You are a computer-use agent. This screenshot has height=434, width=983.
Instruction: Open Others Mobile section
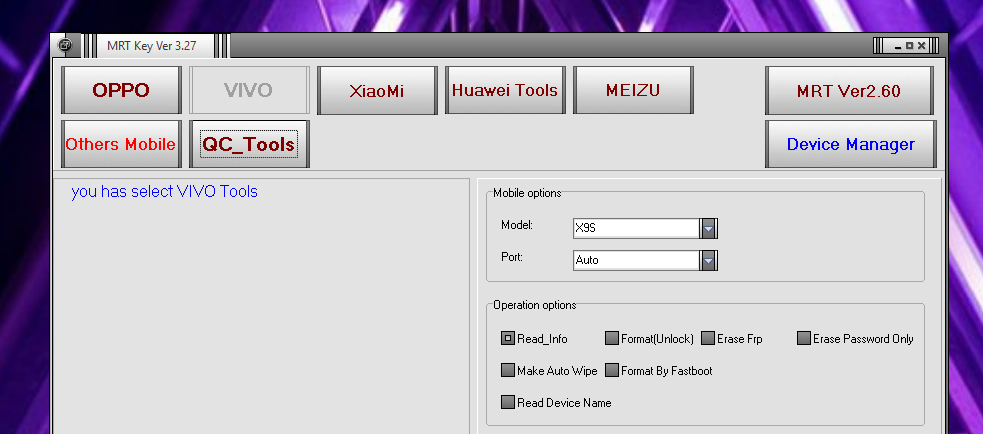coord(122,144)
